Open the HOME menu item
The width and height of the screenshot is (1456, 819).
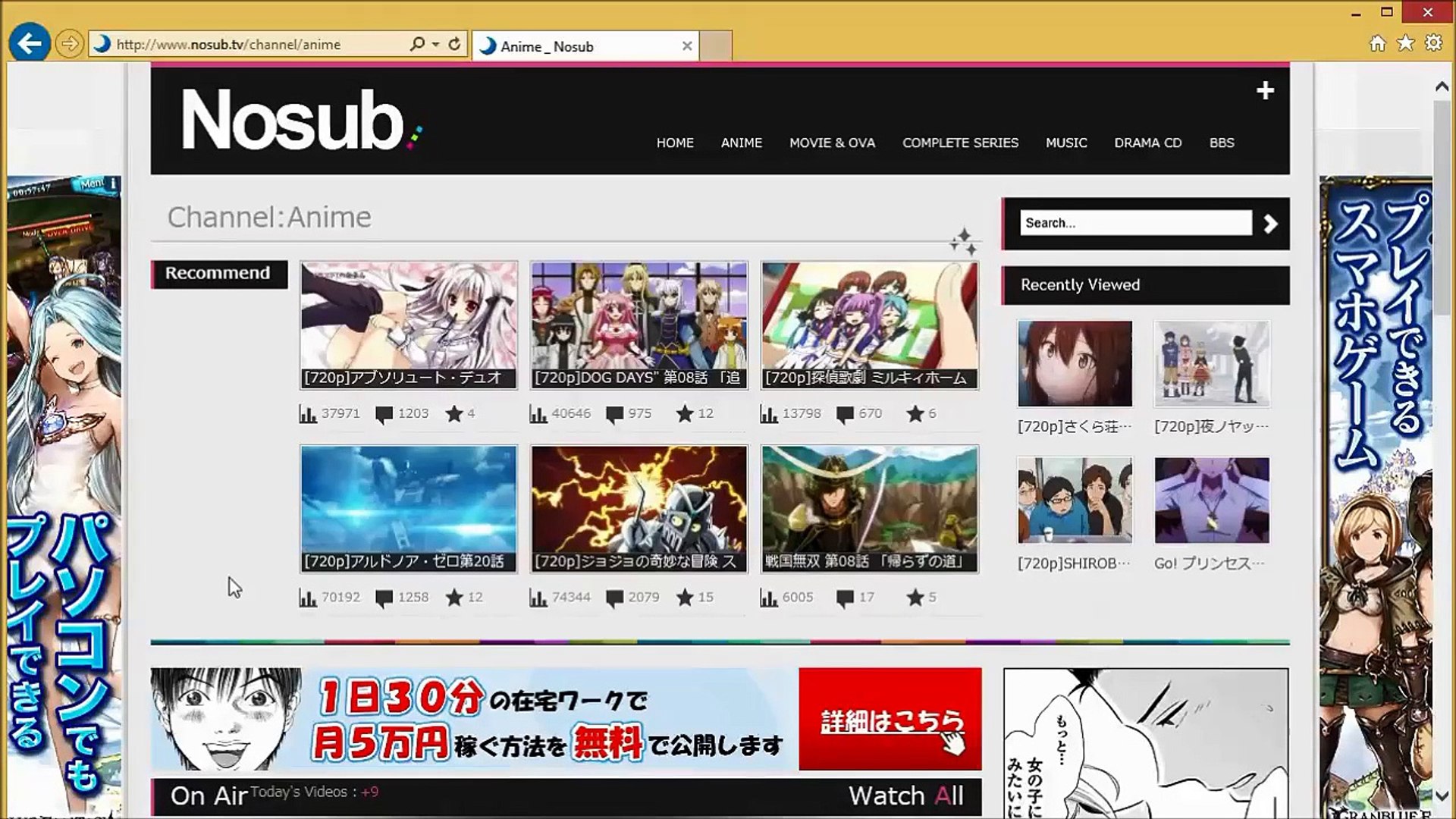tap(675, 143)
